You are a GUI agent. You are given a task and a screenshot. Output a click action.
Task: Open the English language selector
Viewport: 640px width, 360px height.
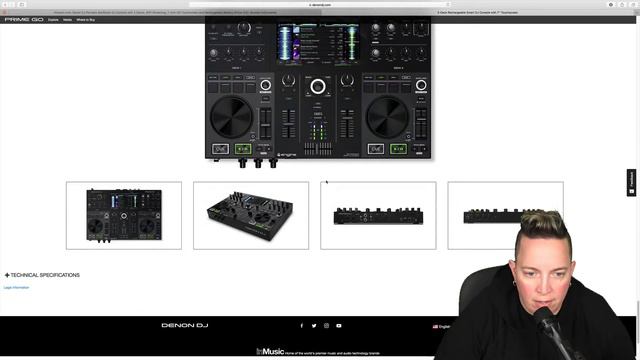click(442, 327)
